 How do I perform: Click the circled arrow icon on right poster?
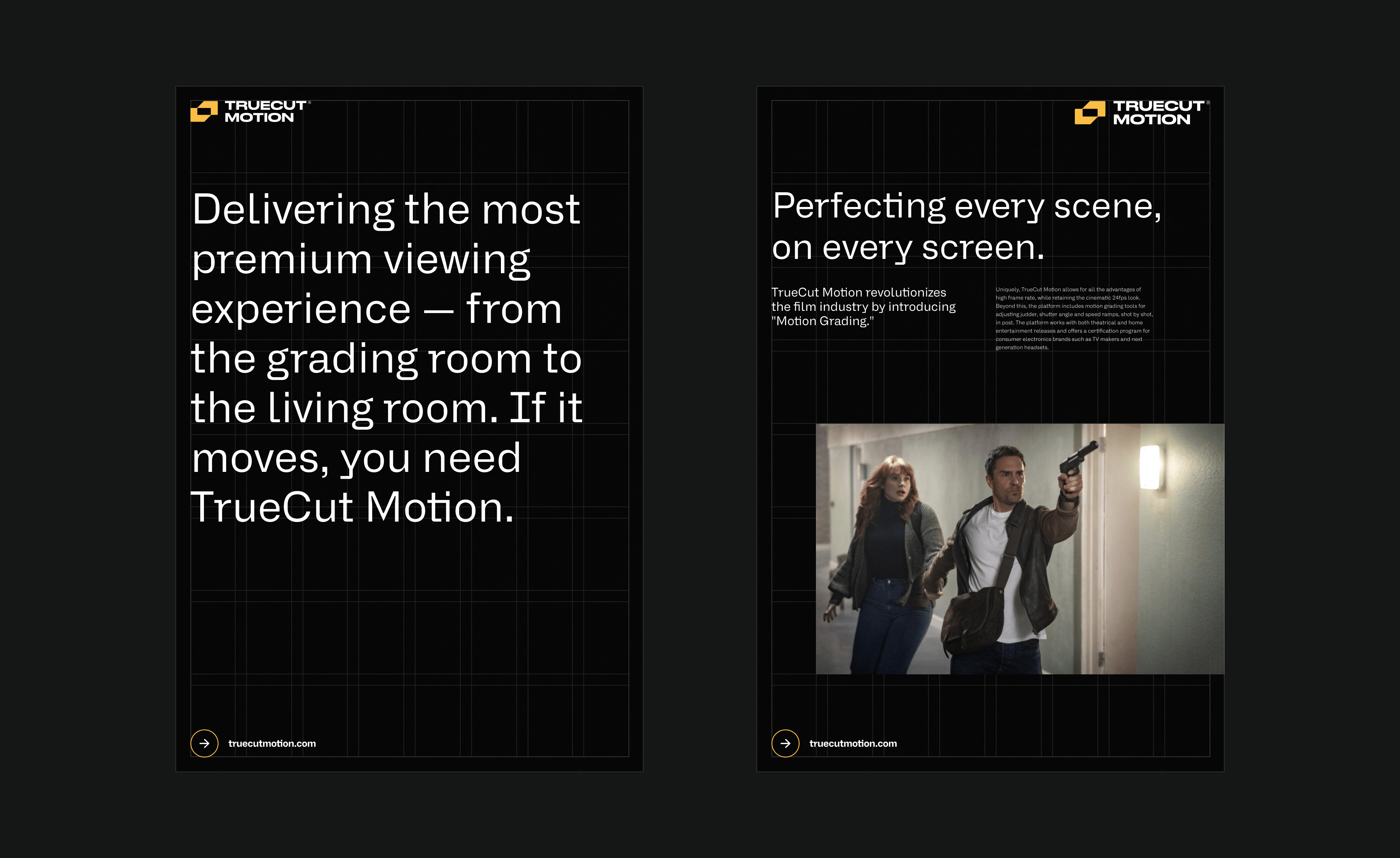pos(786,742)
